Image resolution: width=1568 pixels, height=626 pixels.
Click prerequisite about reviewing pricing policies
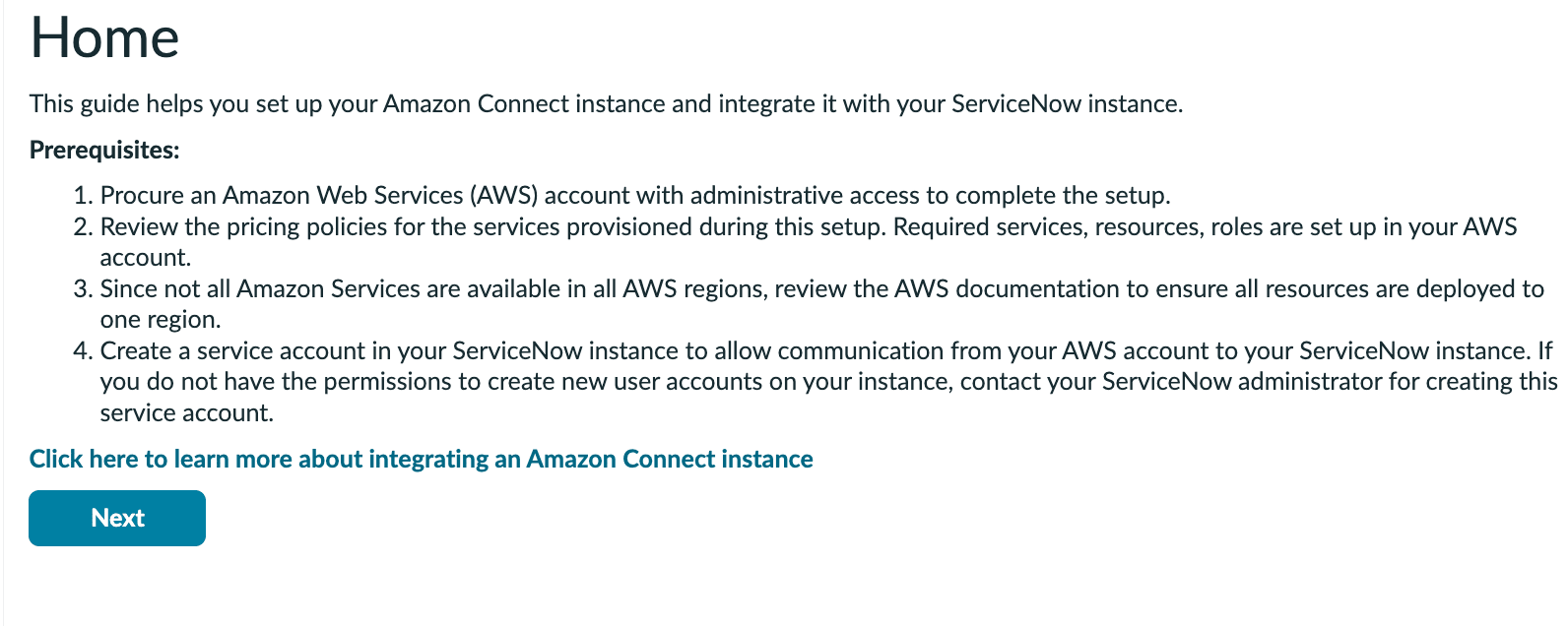tap(809, 242)
